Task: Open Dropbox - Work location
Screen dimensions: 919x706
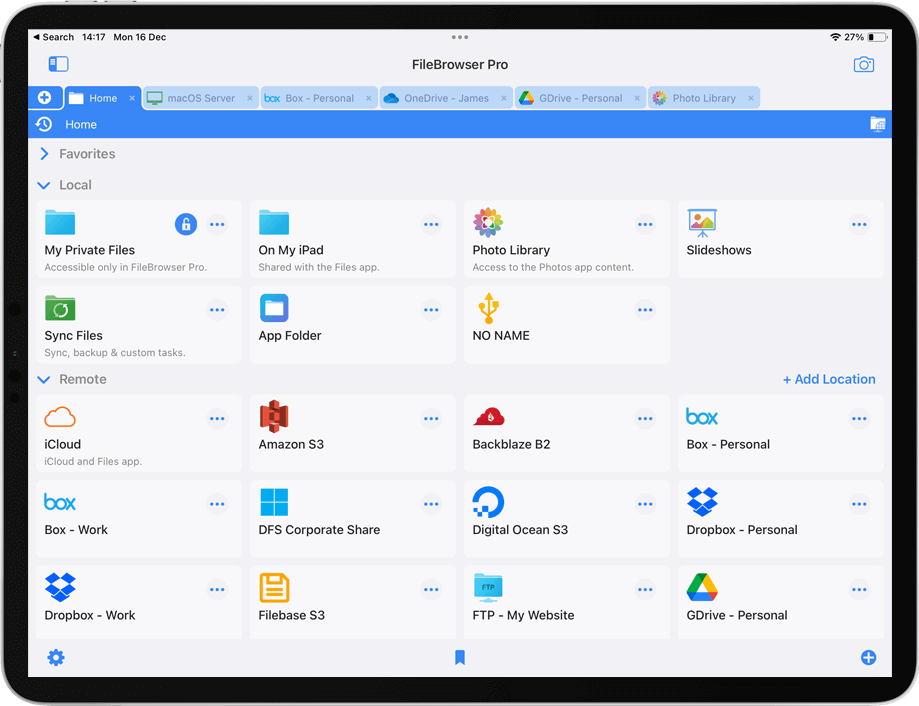Action: tap(139, 602)
